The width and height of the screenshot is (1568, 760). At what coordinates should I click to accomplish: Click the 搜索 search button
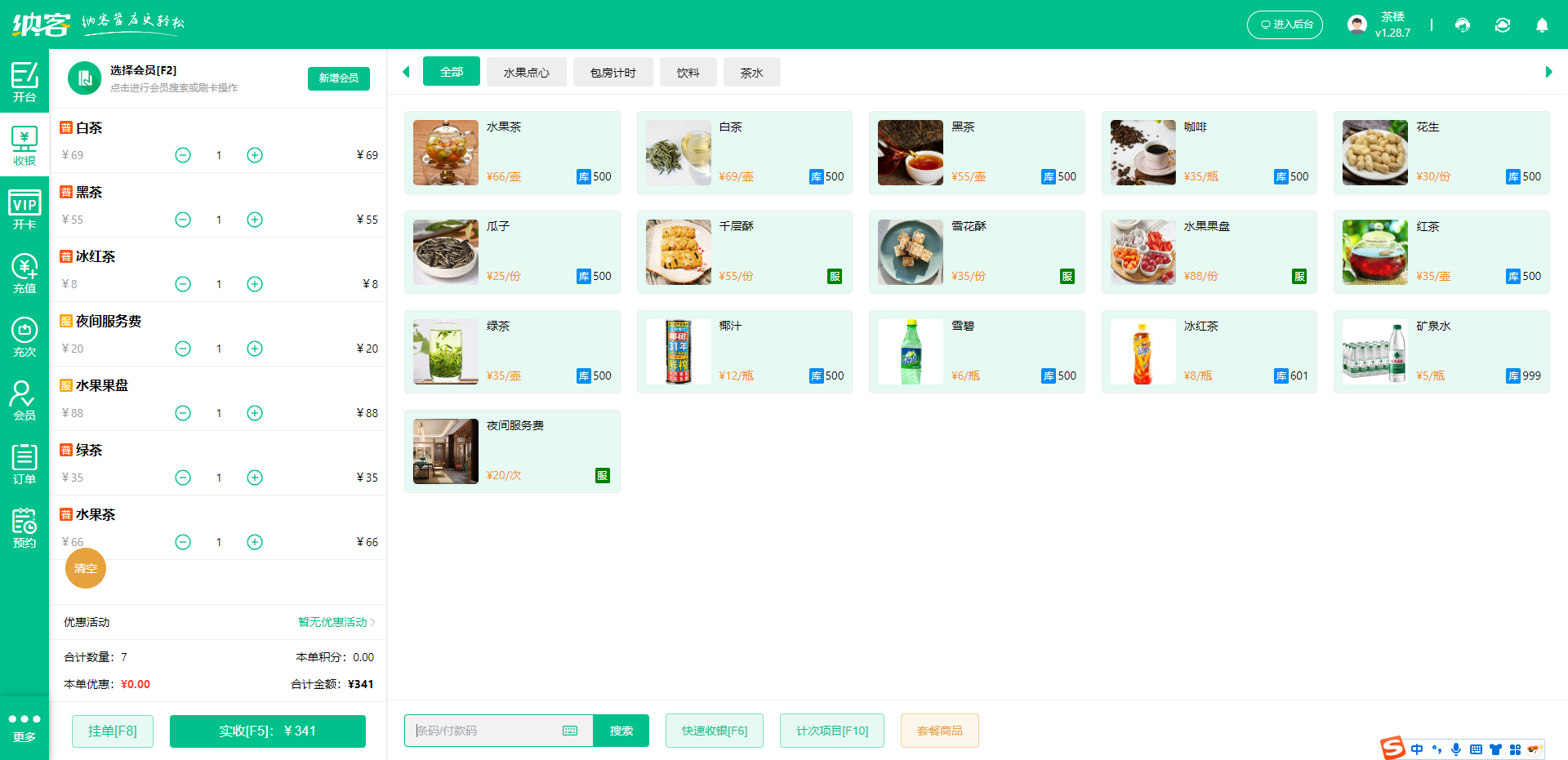(621, 731)
